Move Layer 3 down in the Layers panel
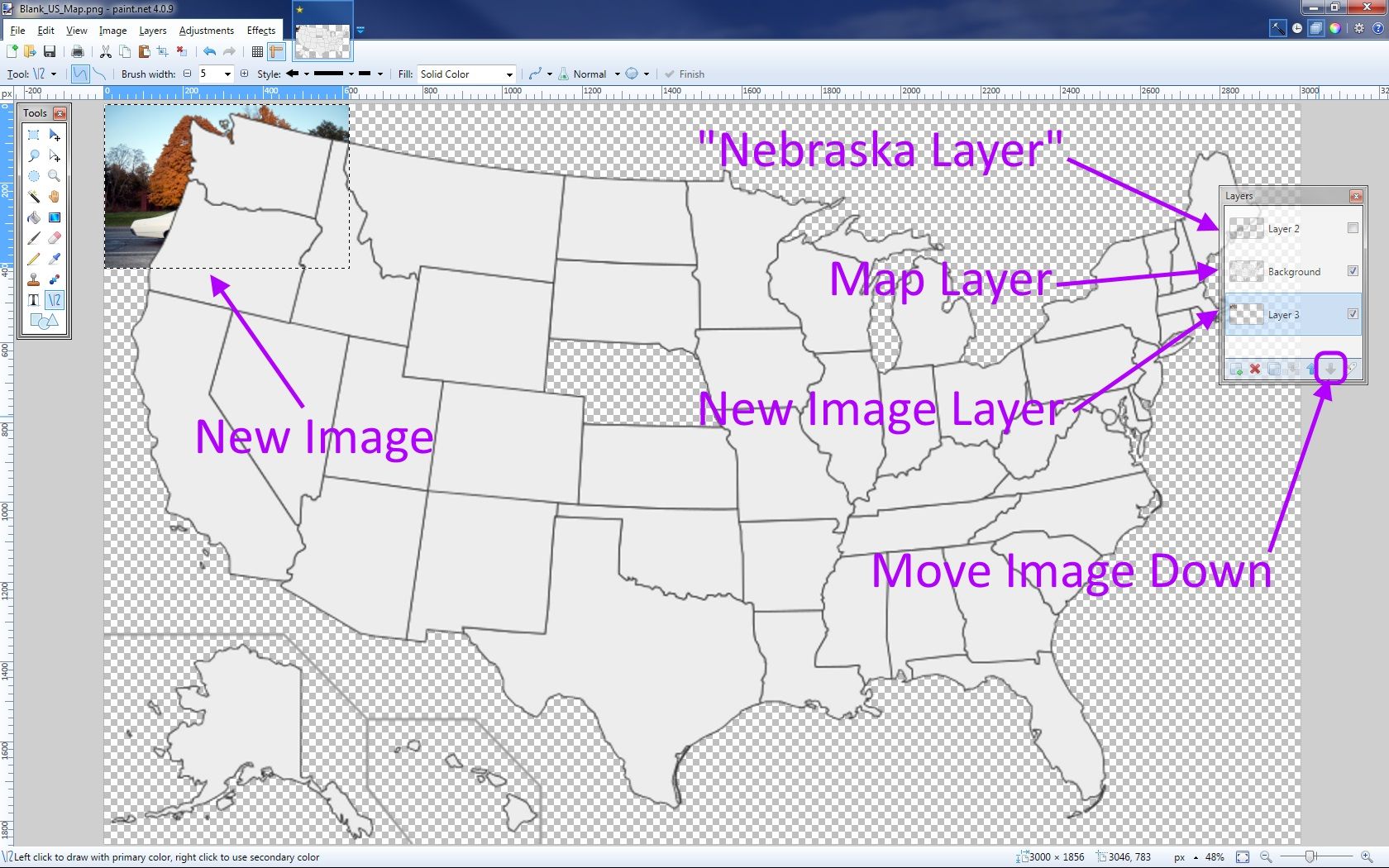This screenshot has height=868, width=1389. tap(1331, 370)
